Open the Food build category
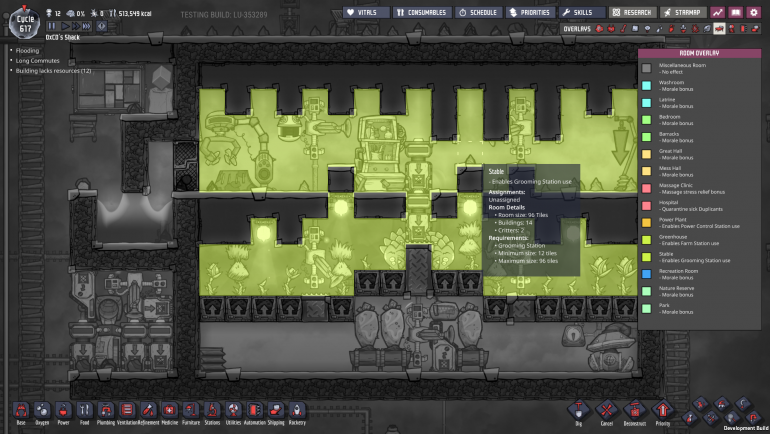This screenshot has height=434, width=770. tap(84, 410)
